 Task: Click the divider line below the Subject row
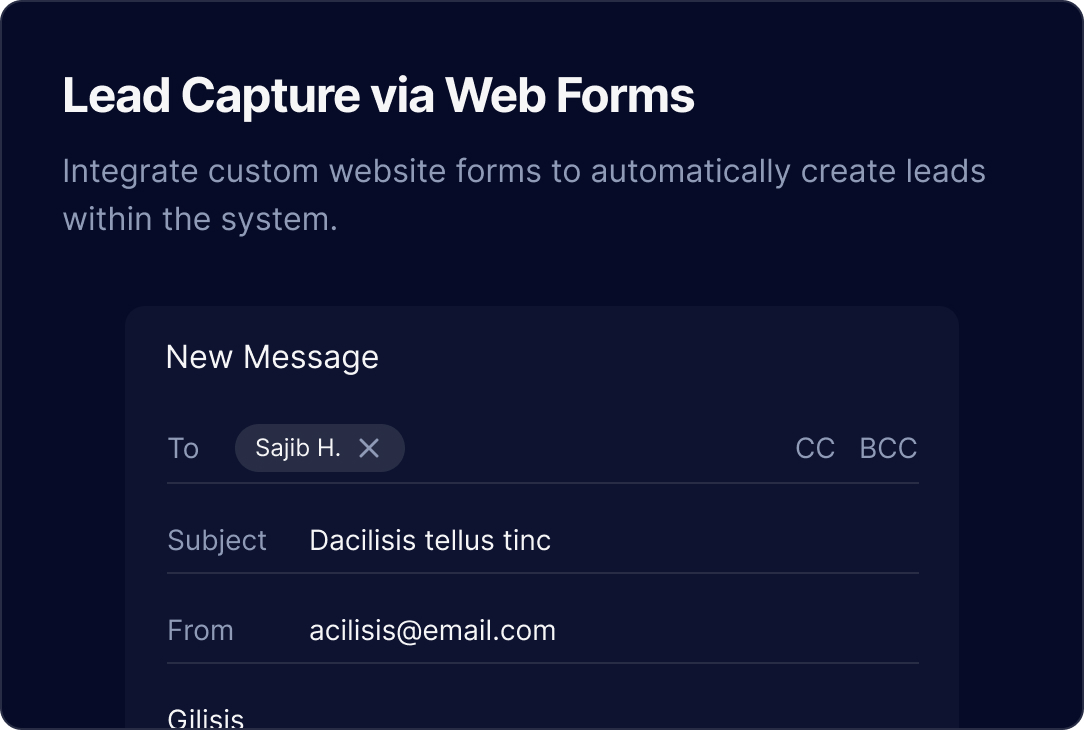coord(542,573)
